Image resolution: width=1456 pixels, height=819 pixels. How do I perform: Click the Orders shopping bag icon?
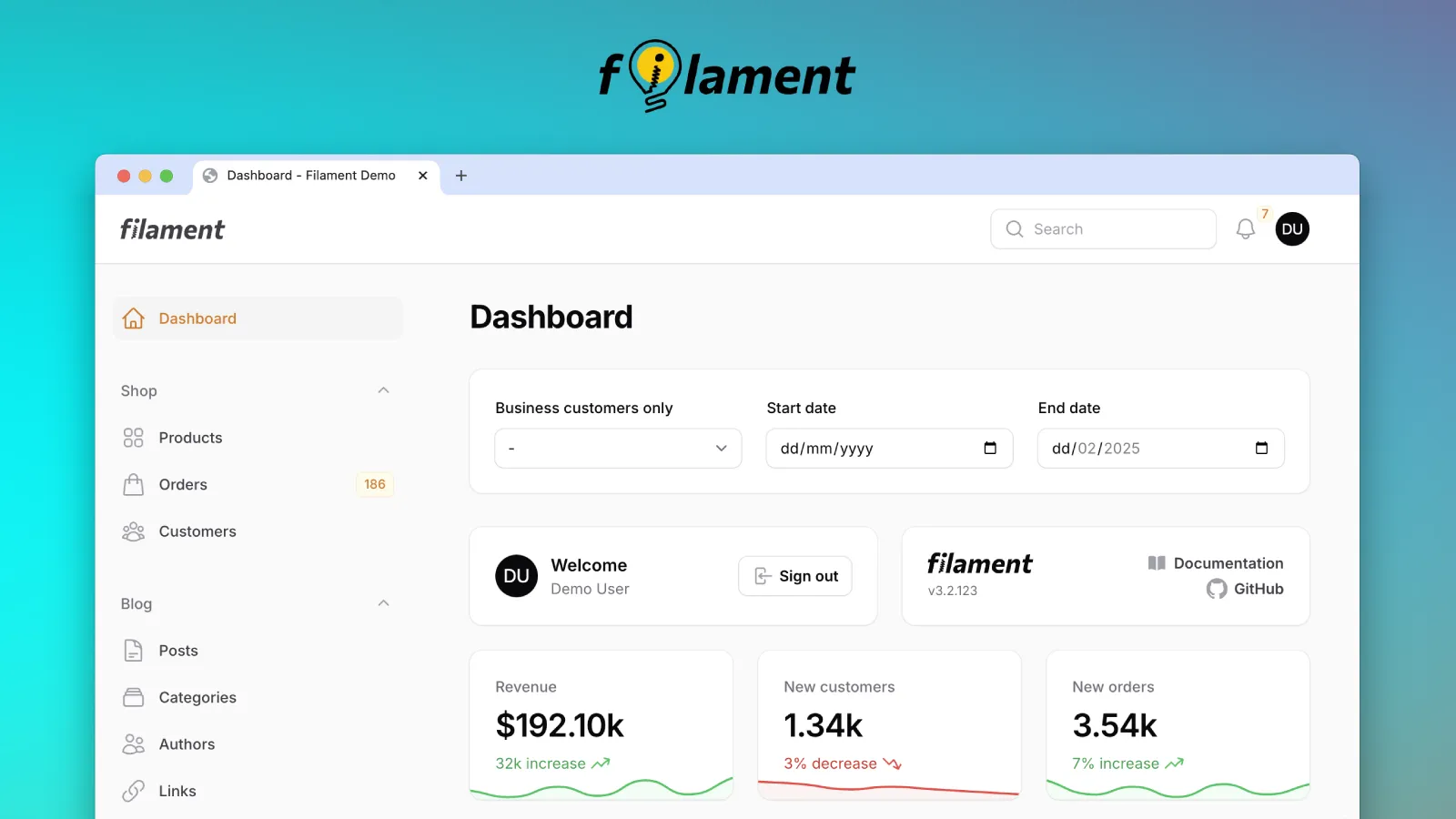[133, 484]
